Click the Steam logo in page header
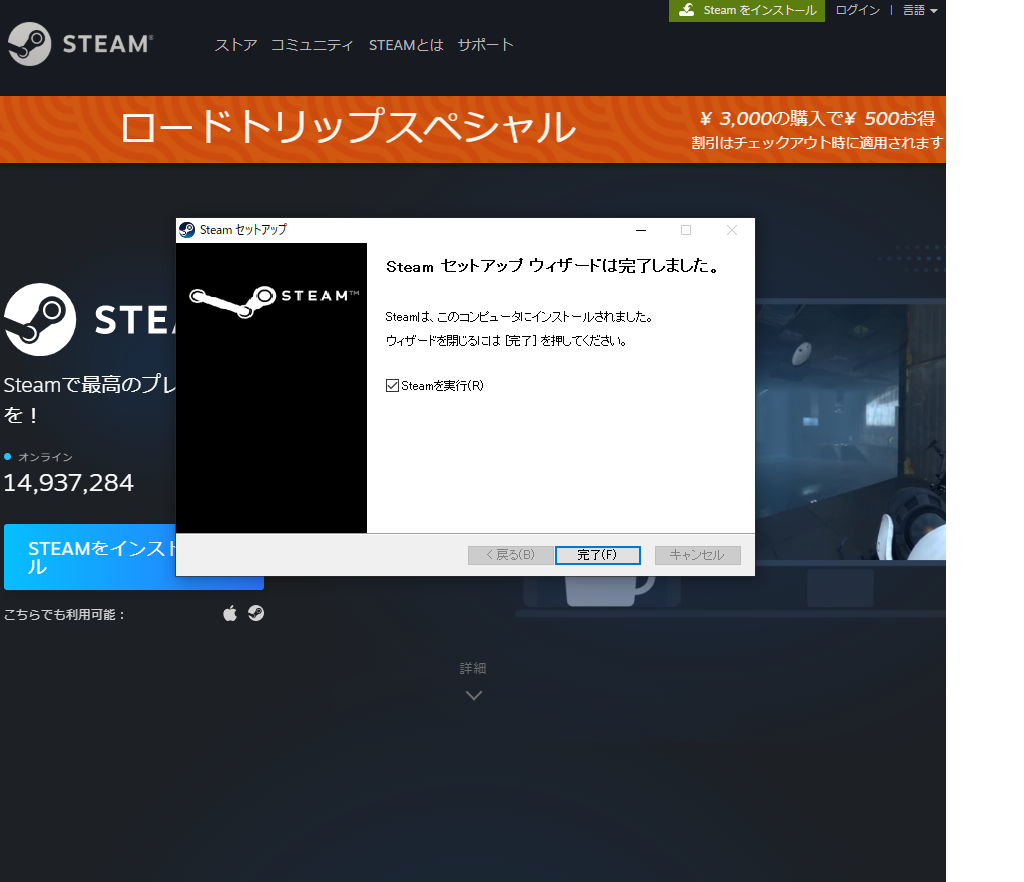 [80, 44]
